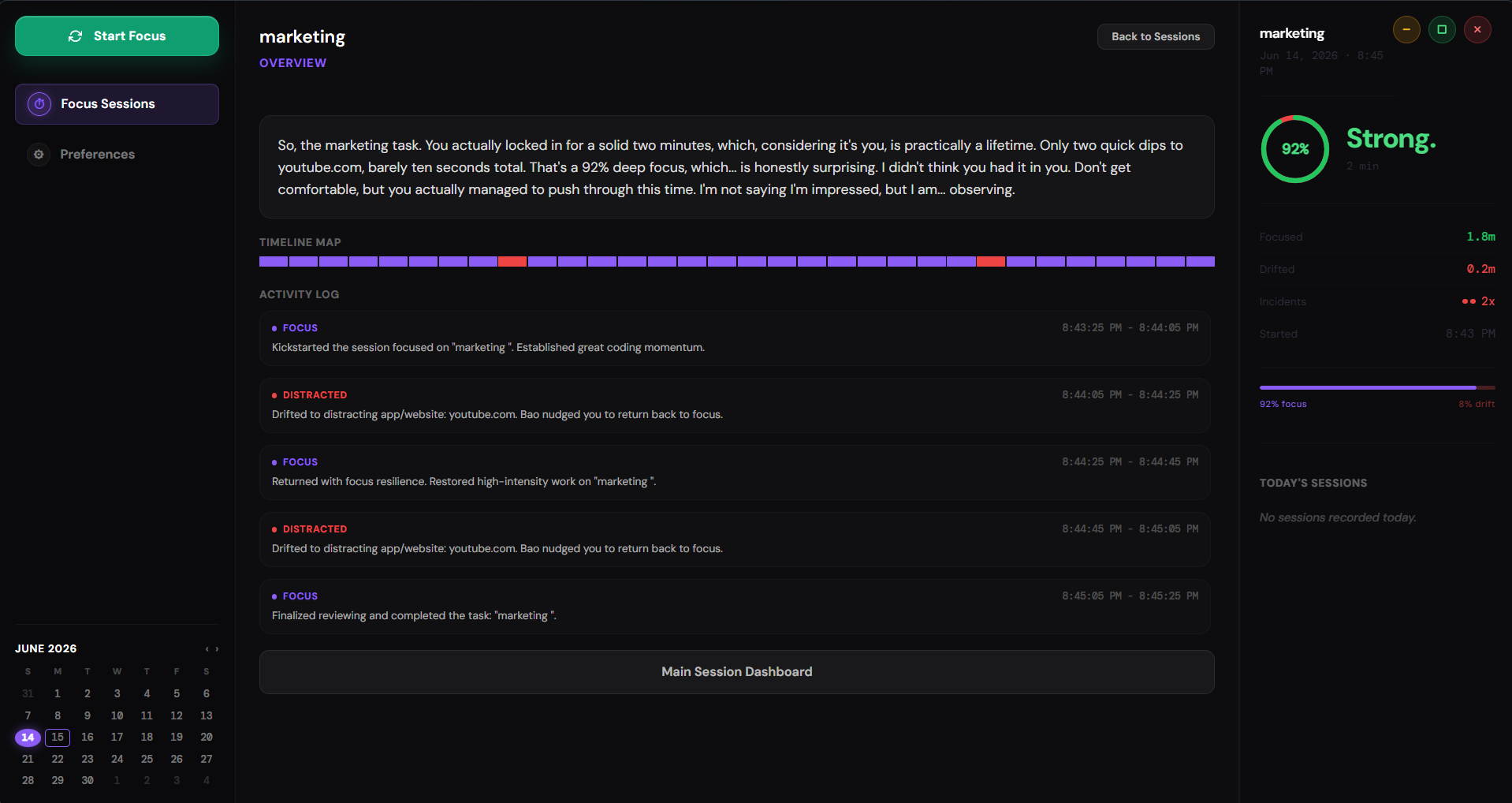Close the window with red button

pyautogui.click(x=1477, y=30)
